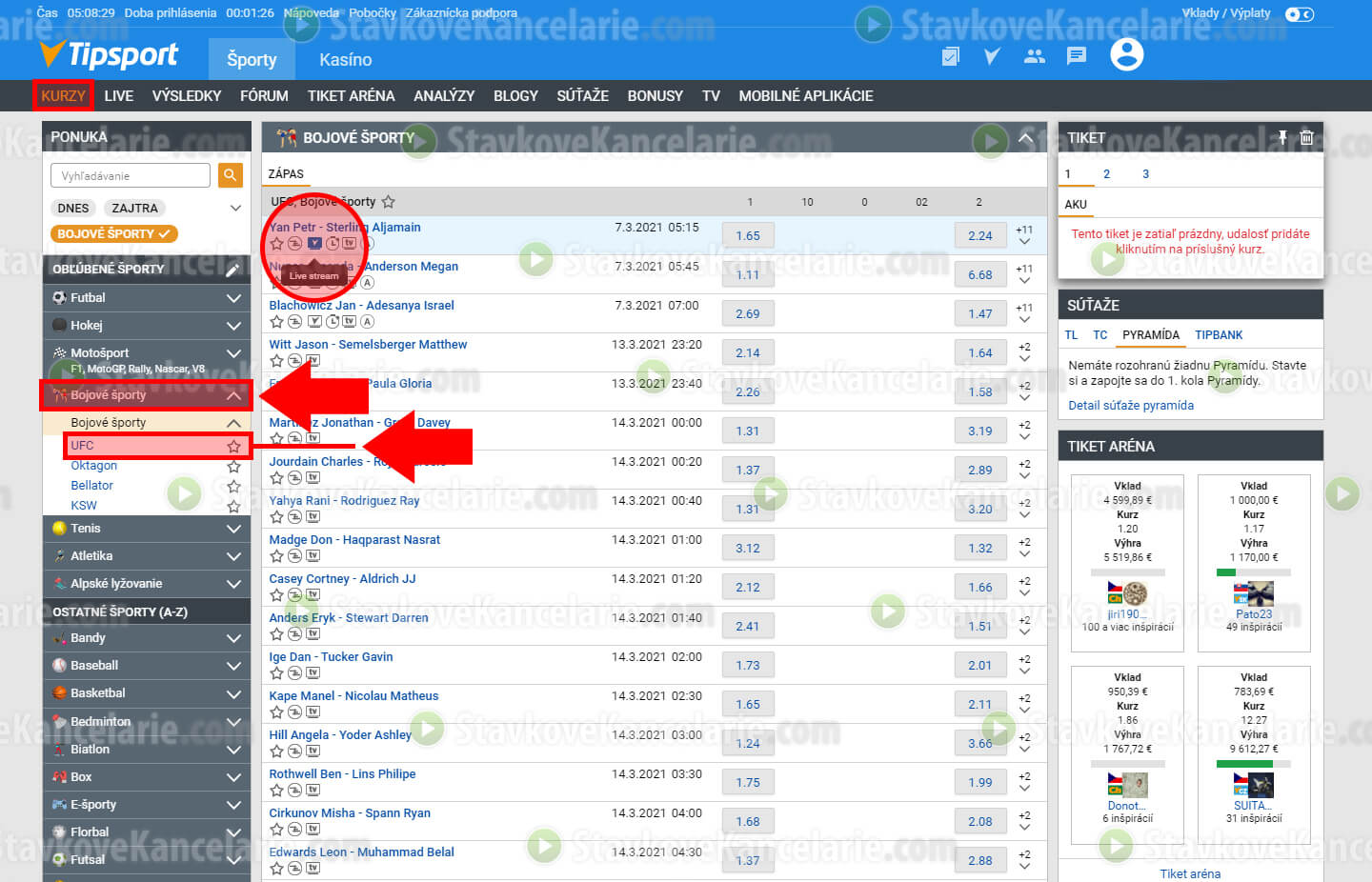The image size is (1372, 882).
Task: Click the A analysis icon for Blachowicz match
Action: [x=367, y=321]
